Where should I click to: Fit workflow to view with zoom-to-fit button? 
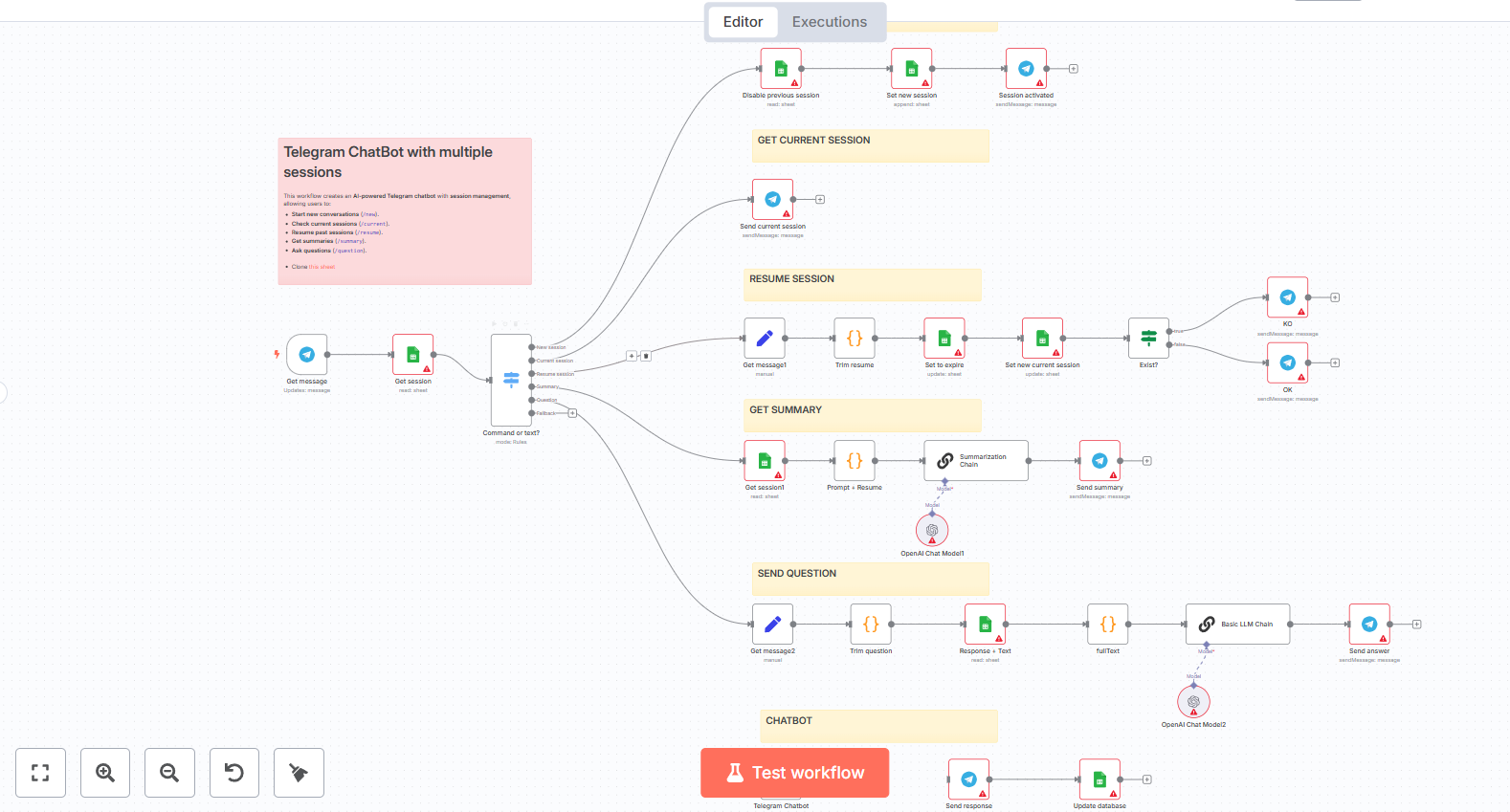[x=40, y=773]
